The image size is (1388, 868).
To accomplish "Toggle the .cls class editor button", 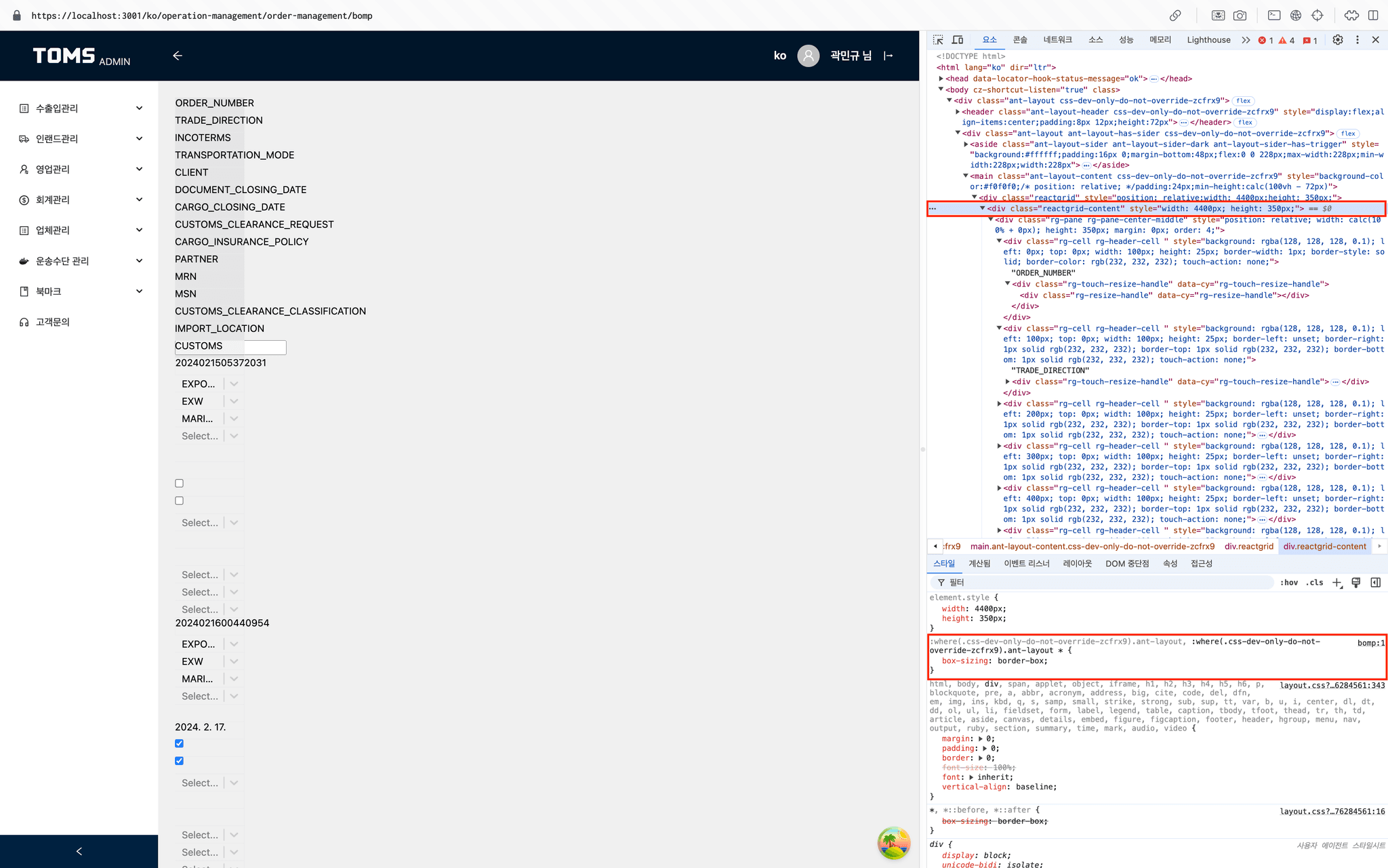I will coord(1315,583).
